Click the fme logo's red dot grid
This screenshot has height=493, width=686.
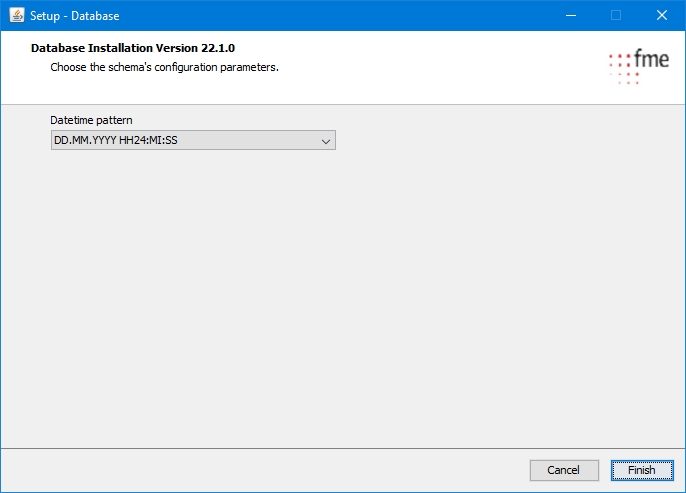tap(624, 67)
